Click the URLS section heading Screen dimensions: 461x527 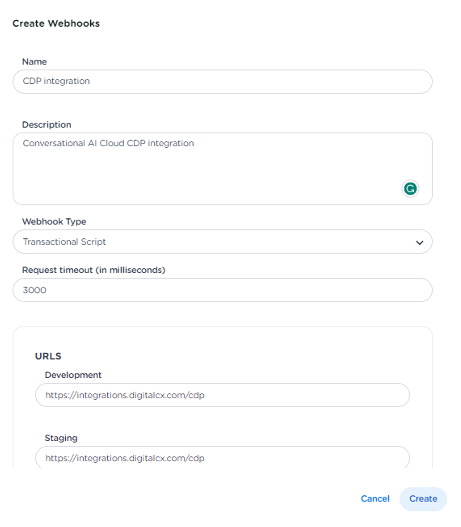pos(48,356)
